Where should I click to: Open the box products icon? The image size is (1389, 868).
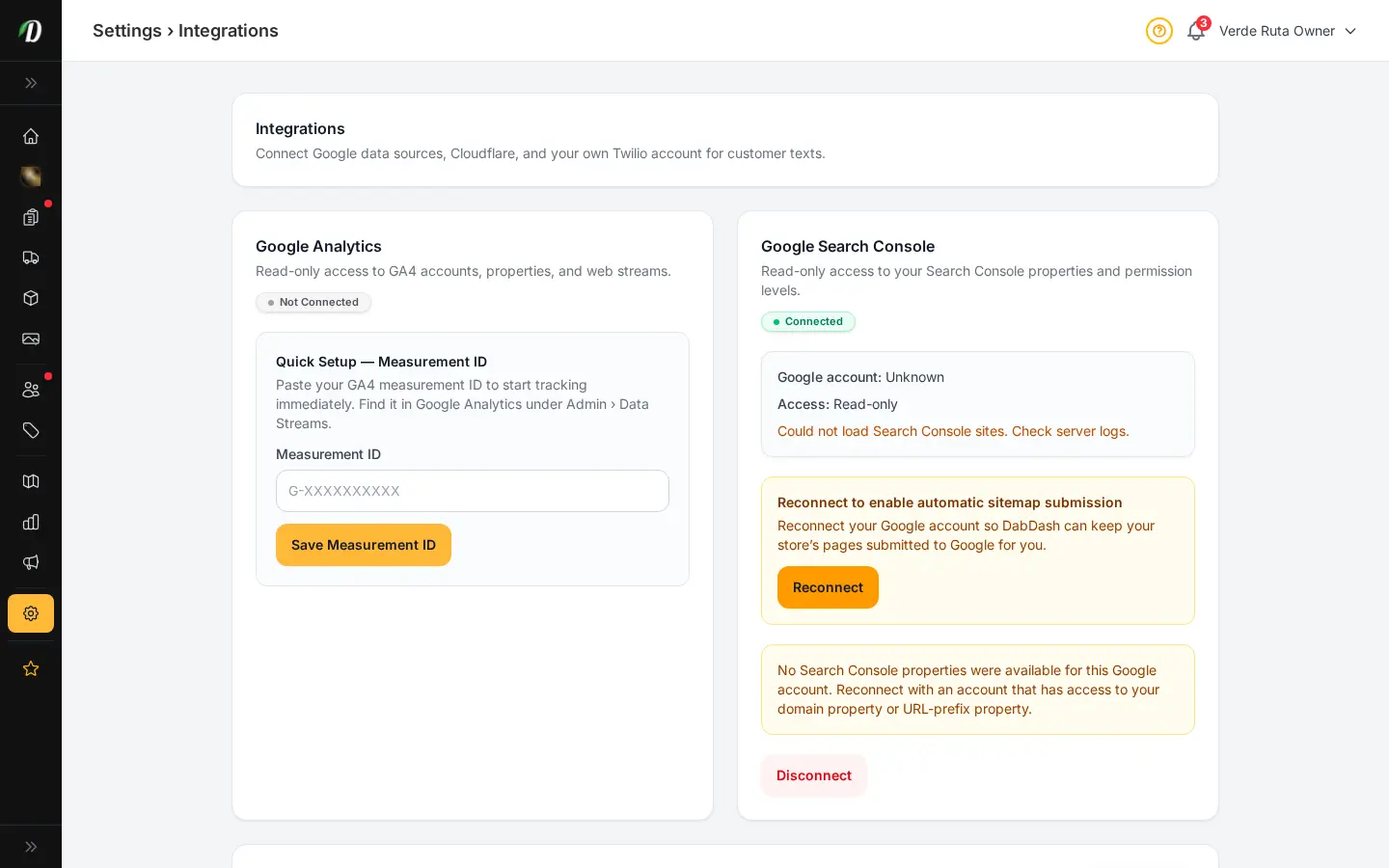(31, 298)
